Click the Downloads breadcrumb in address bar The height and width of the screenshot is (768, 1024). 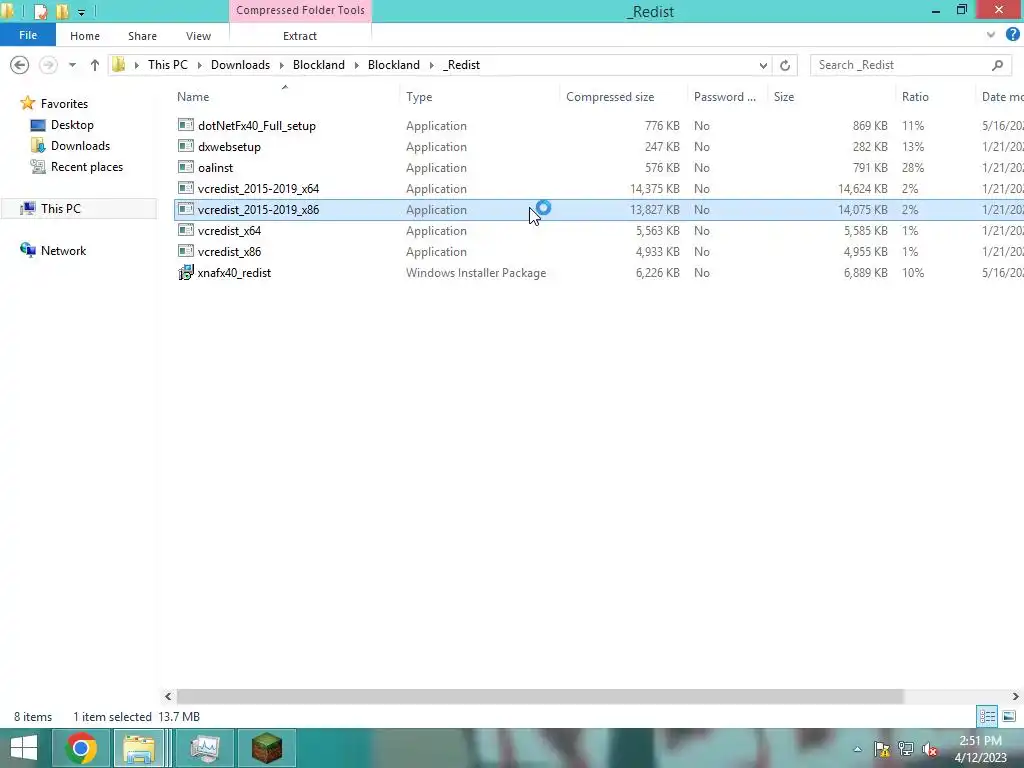tap(240, 65)
